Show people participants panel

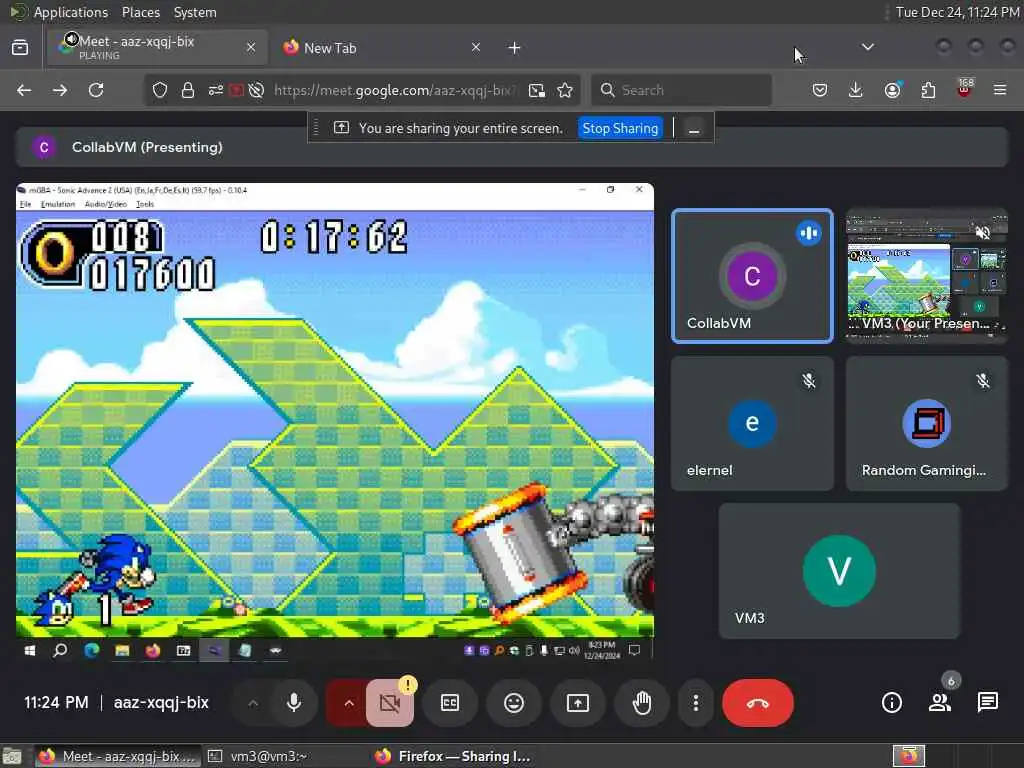(x=940, y=703)
